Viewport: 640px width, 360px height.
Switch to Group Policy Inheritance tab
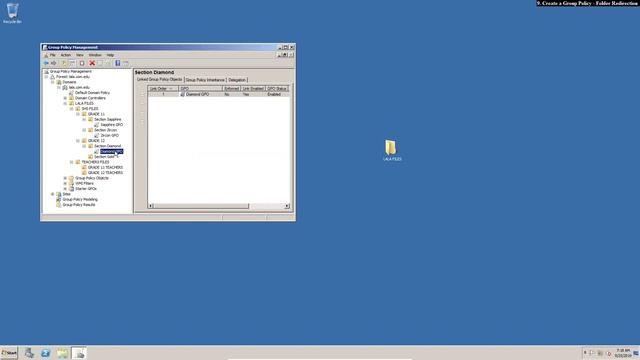(x=205, y=80)
